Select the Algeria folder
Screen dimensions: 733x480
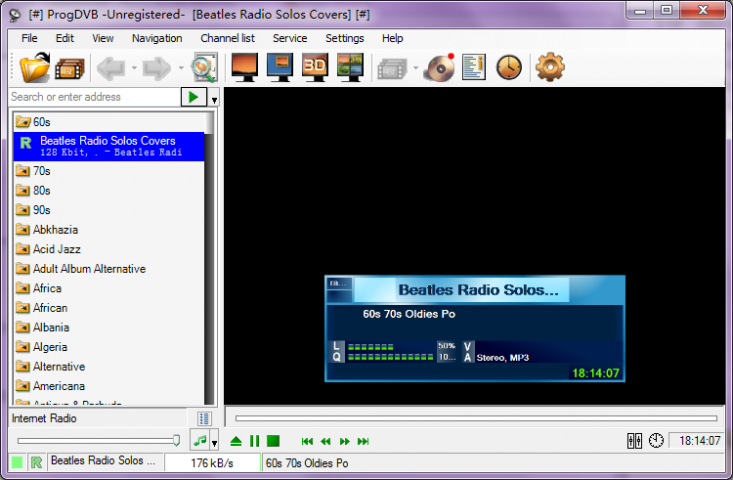pos(109,347)
